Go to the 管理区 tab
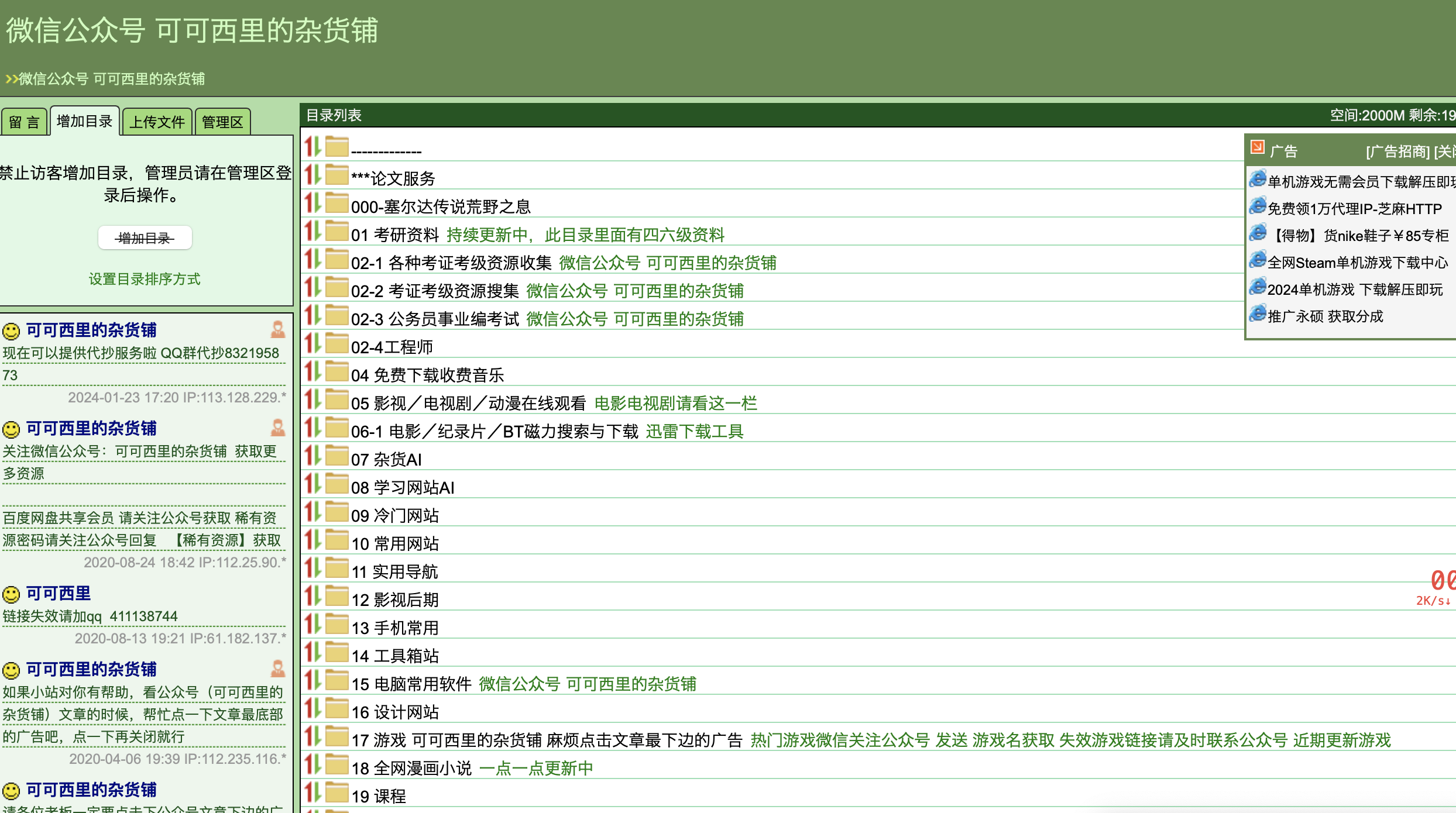Viewport: 1456px width, 813px height. click(222, 122)
